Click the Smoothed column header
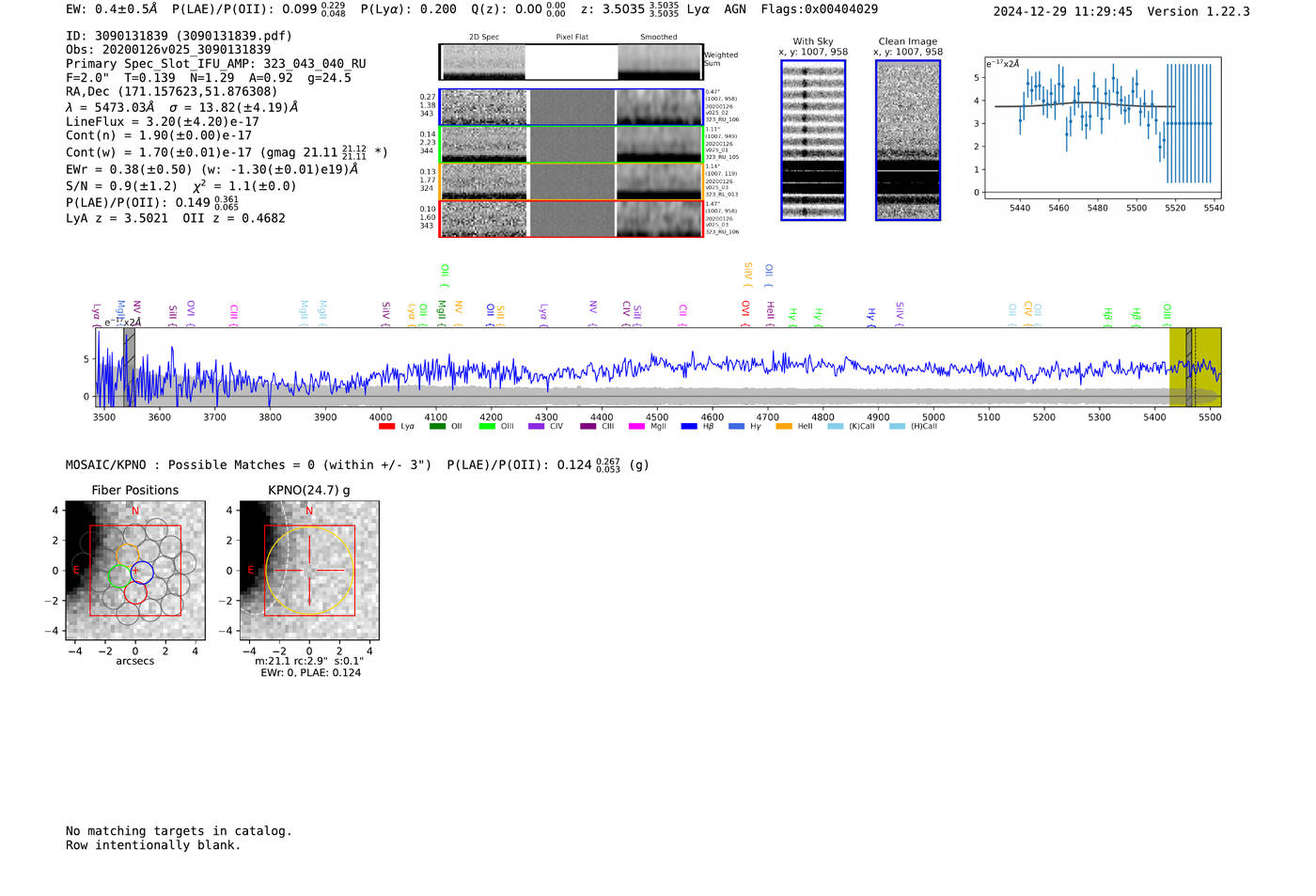1316x896 pixels. click(x=658, y=38)
